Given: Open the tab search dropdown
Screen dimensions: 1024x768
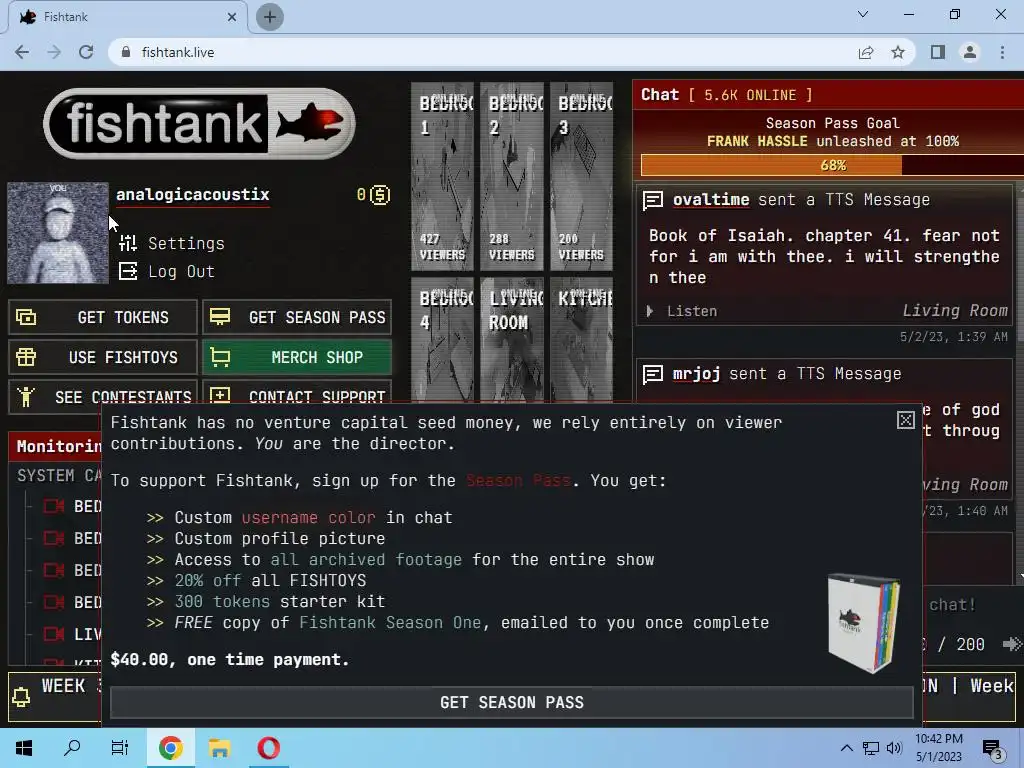Looking at the screenshot, I should 863,14.
